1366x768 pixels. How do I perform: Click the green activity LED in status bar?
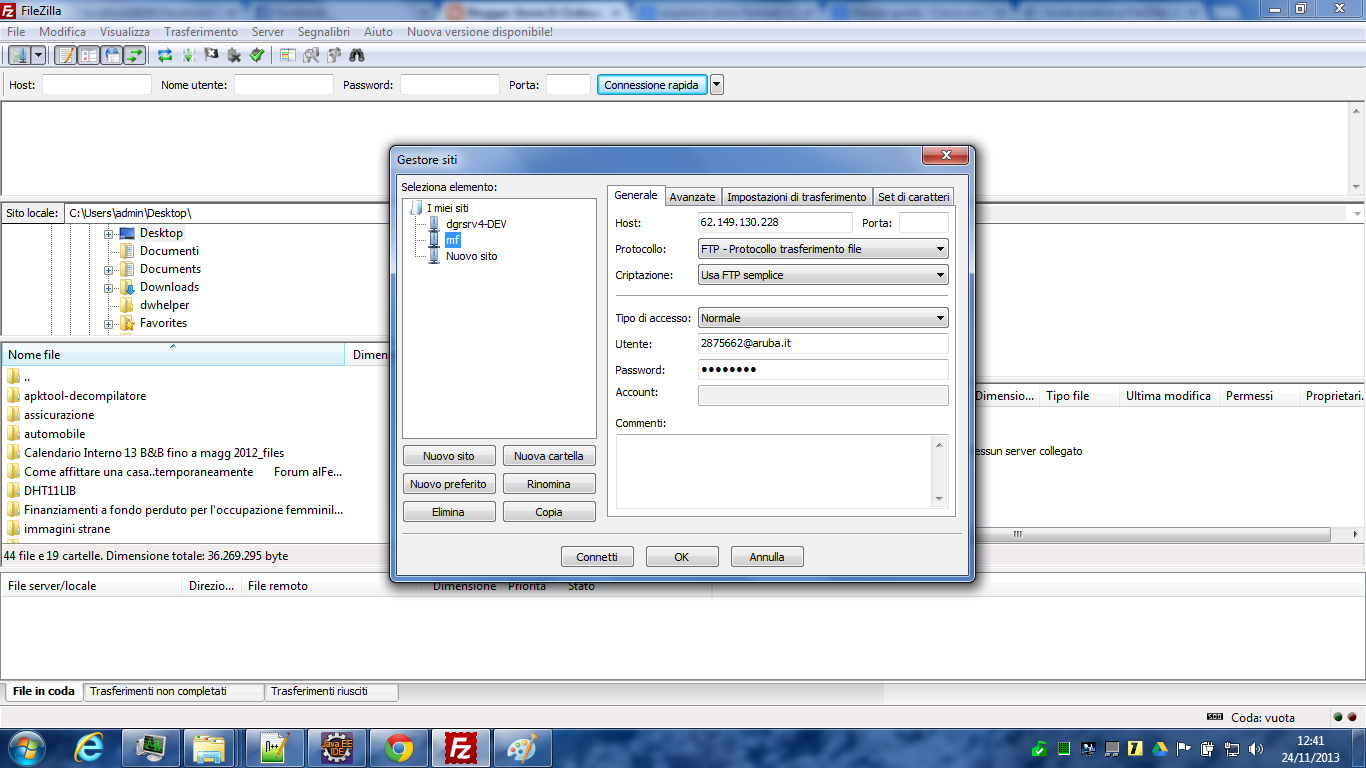[x=1338, y=717]
